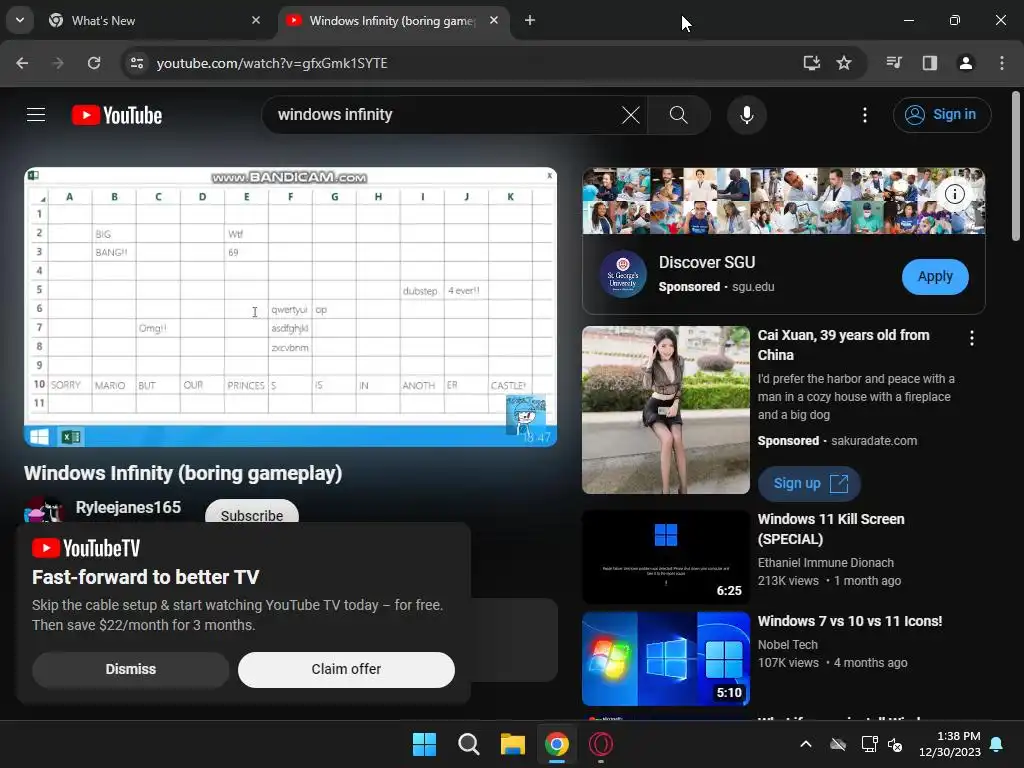Open YouTube settings three-dot menu
Screen dimensions: 1024x768
[x=865, y=115]
